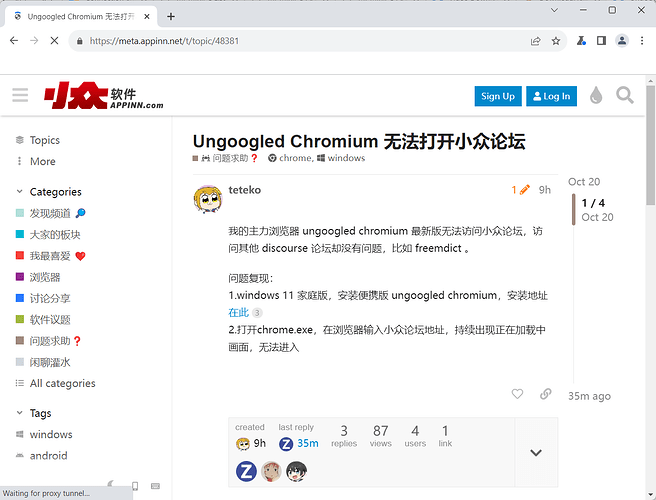The height and width of the screenshot is (500, 656).
Task: View site security lock information
Action: [79, 41]
